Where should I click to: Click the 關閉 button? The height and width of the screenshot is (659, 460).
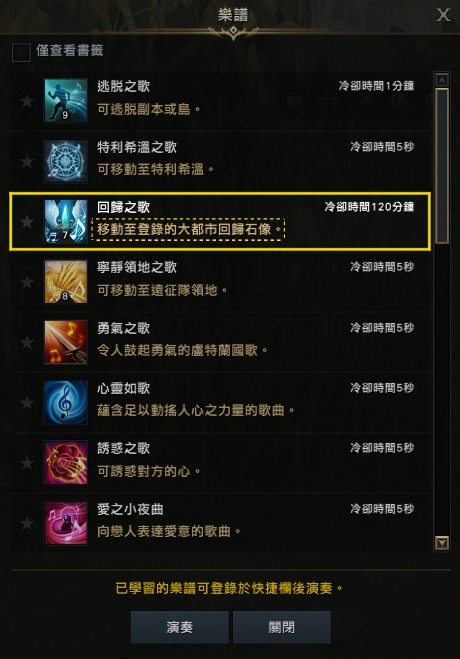tap(282, 627)
